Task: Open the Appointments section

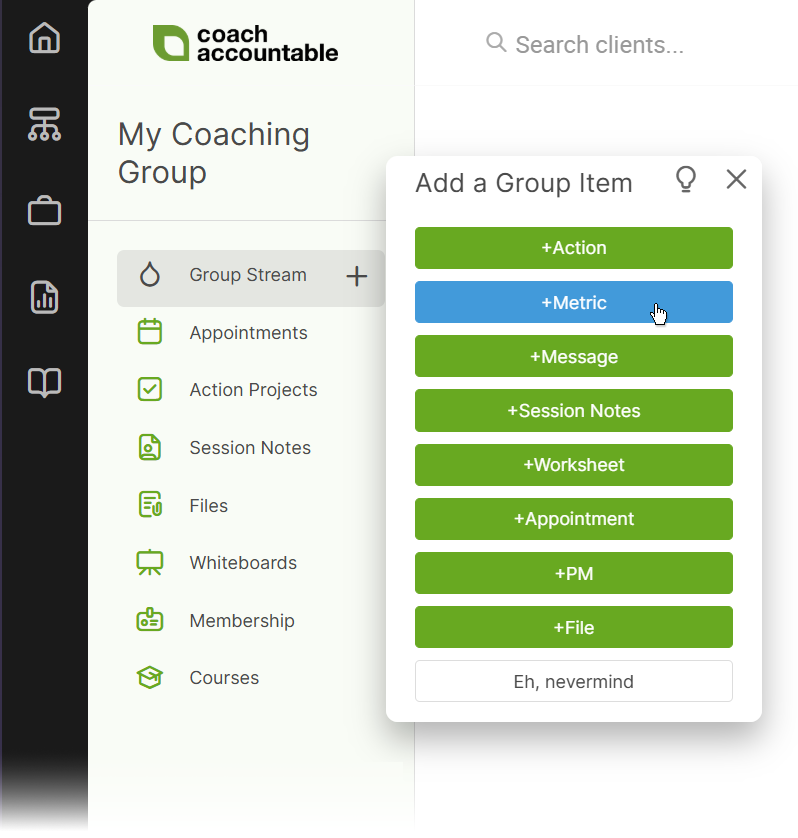Action: point(249,333)
